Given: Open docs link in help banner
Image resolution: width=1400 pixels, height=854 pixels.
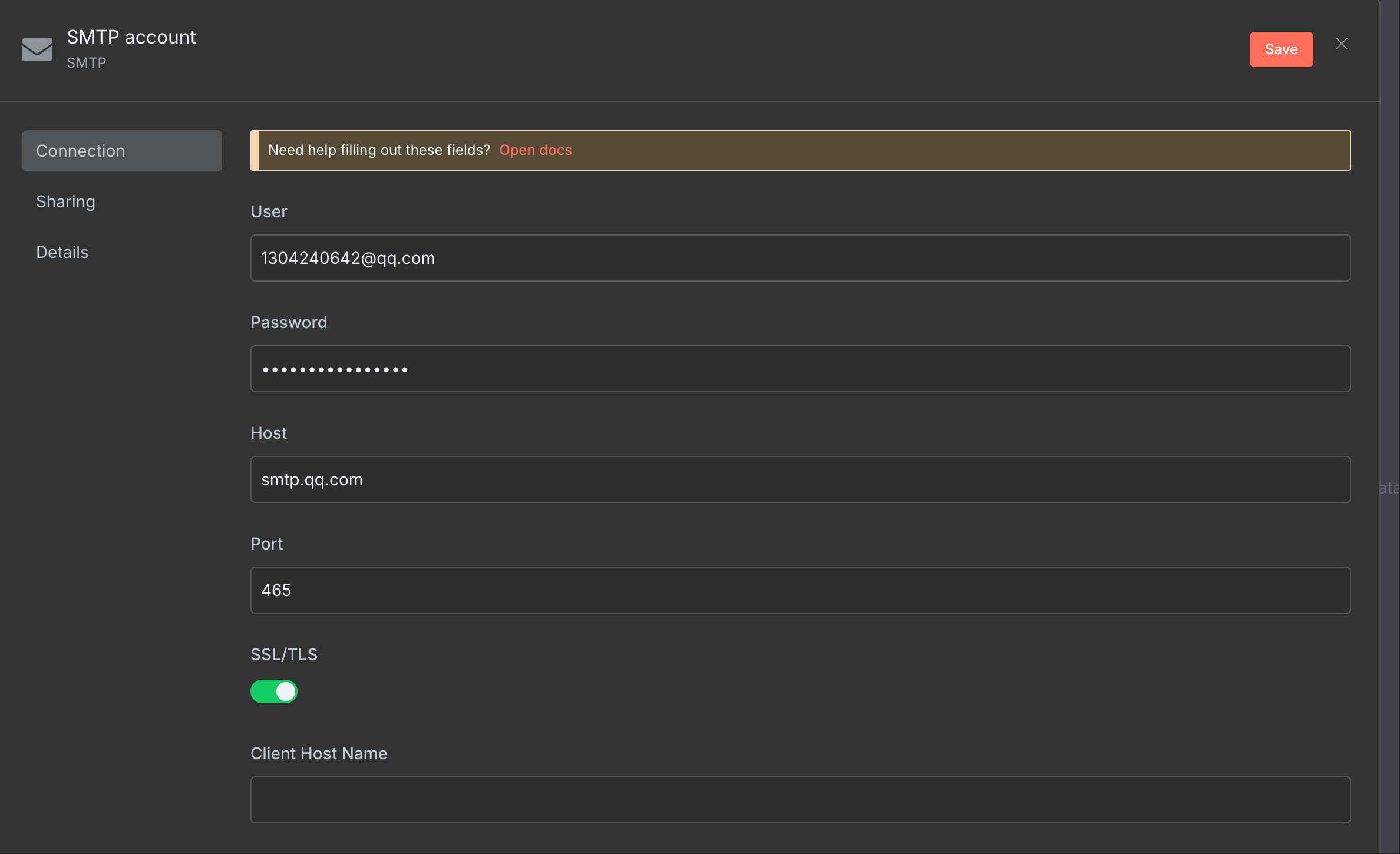Looking at the screenshot, I should [x=535, y=150].
